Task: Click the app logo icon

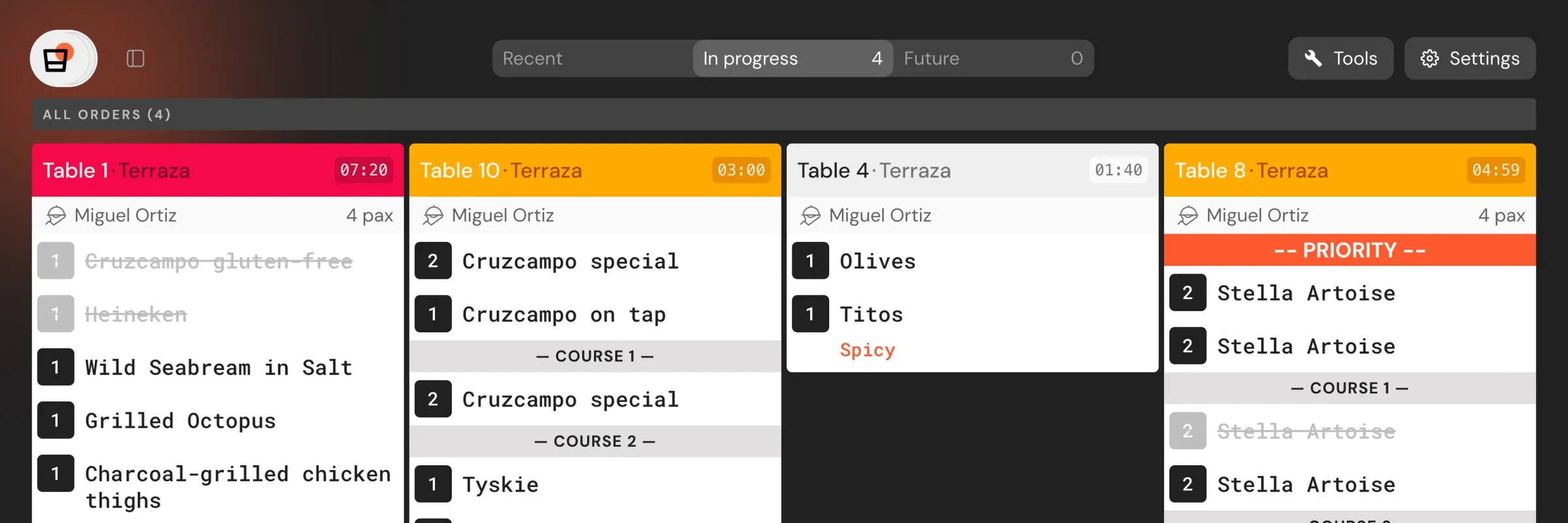Action: click(63, 59)
